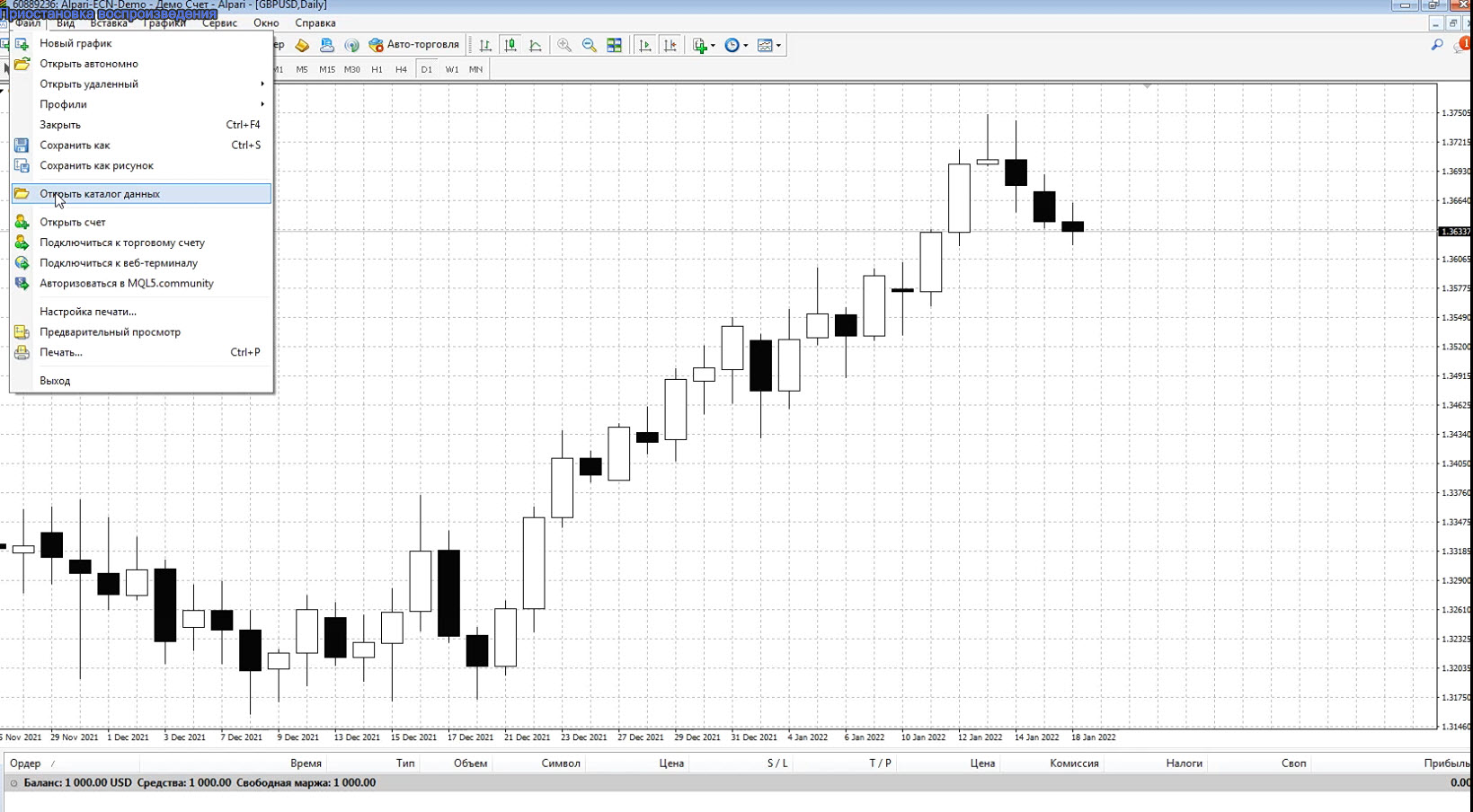
Task: Click the search icon in top right
Action: 1436,45
